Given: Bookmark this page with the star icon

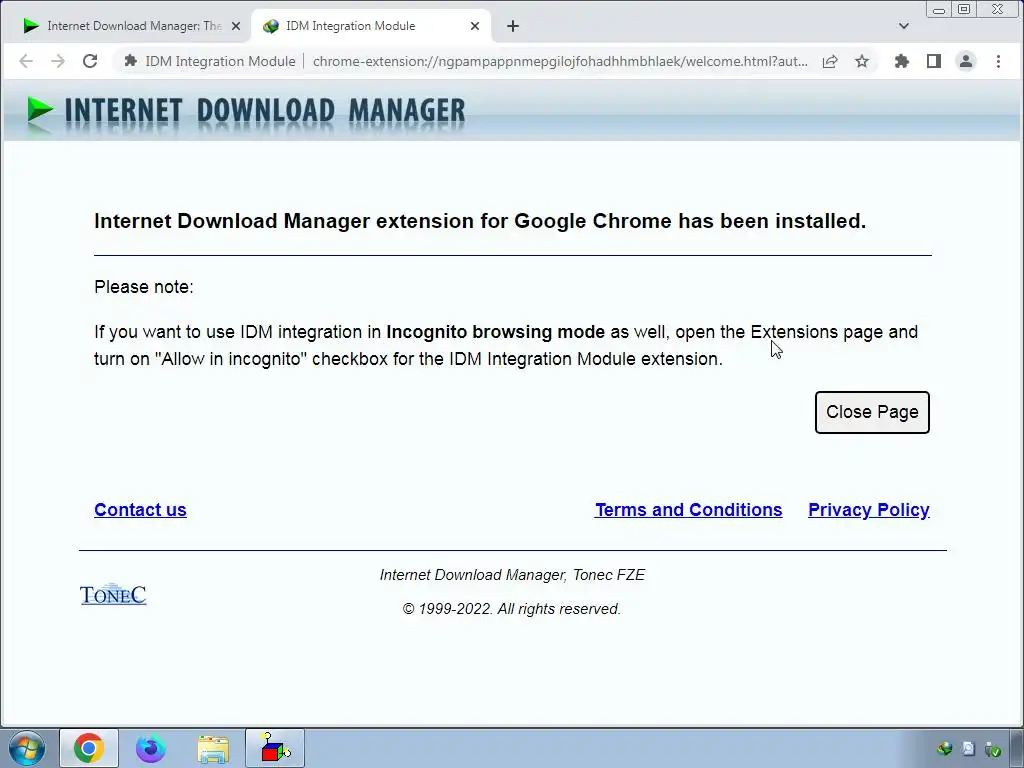Looking at the screenshot, I should tap(862, 61).
